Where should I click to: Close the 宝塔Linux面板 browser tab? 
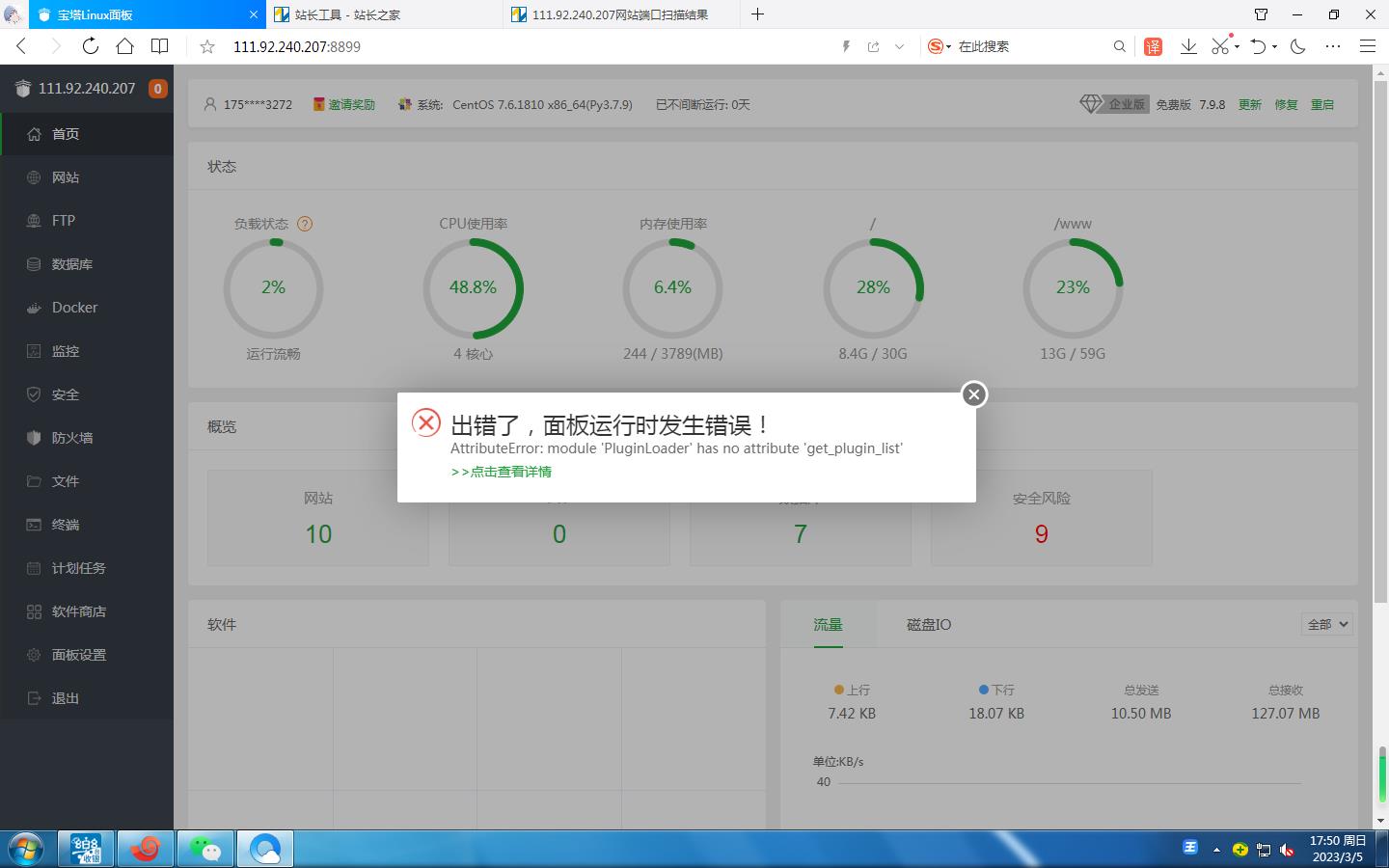255,14
